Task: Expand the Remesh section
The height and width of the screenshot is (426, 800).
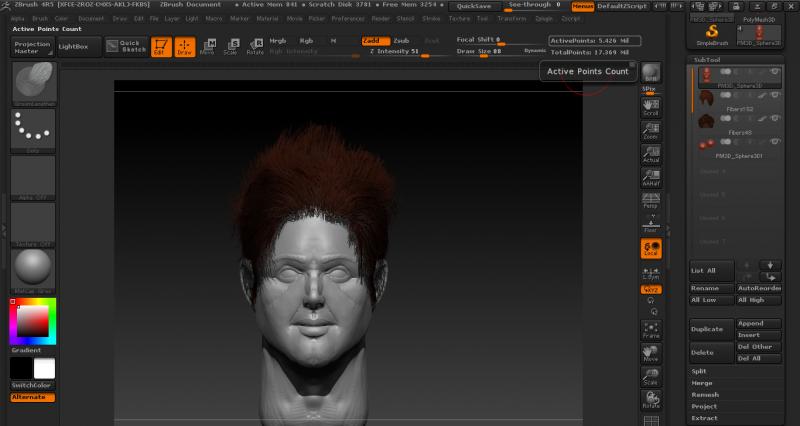Action: tap(704, 394)
